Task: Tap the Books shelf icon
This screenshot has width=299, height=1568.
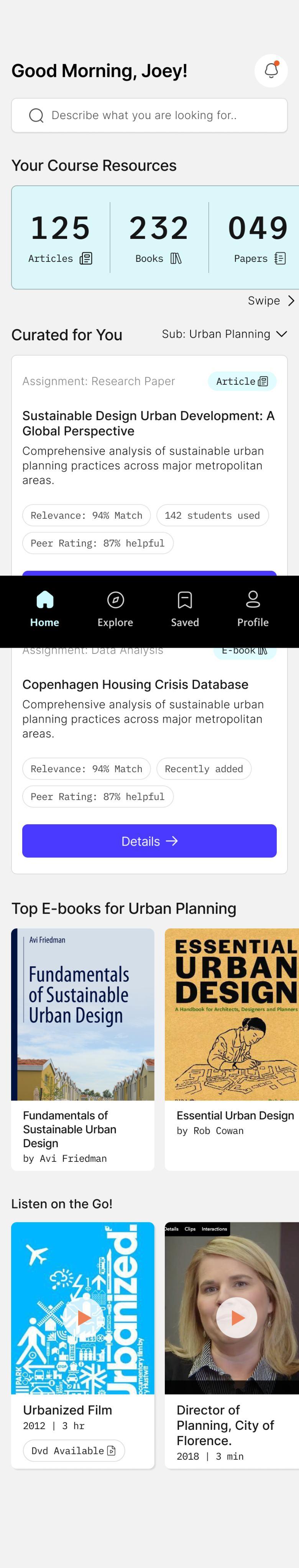Action: coord(176,259)
